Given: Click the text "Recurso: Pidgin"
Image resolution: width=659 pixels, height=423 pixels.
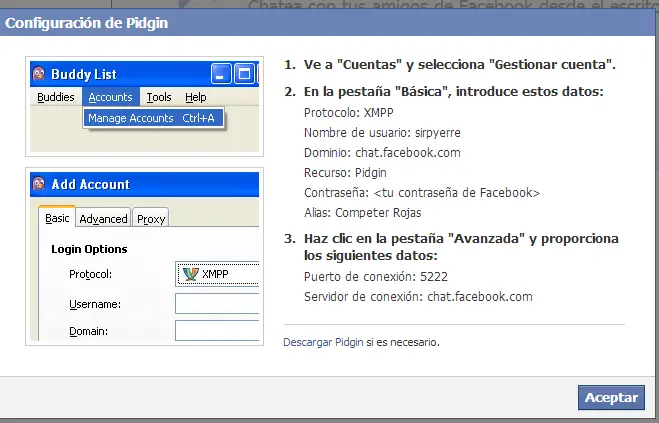Looking at the screenshot, I should (x=345, y=173).
